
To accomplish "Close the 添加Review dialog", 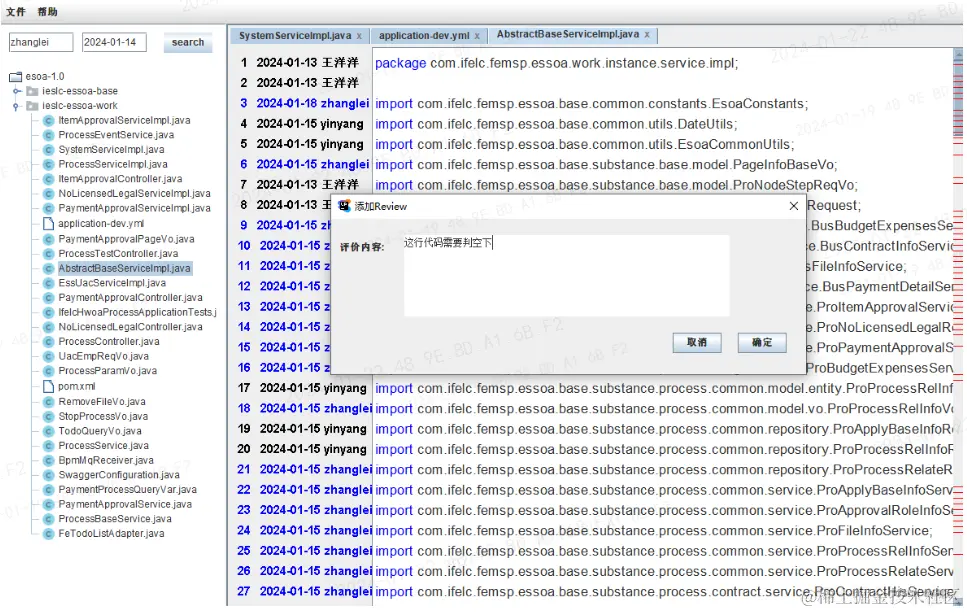I will pos(794,207).
